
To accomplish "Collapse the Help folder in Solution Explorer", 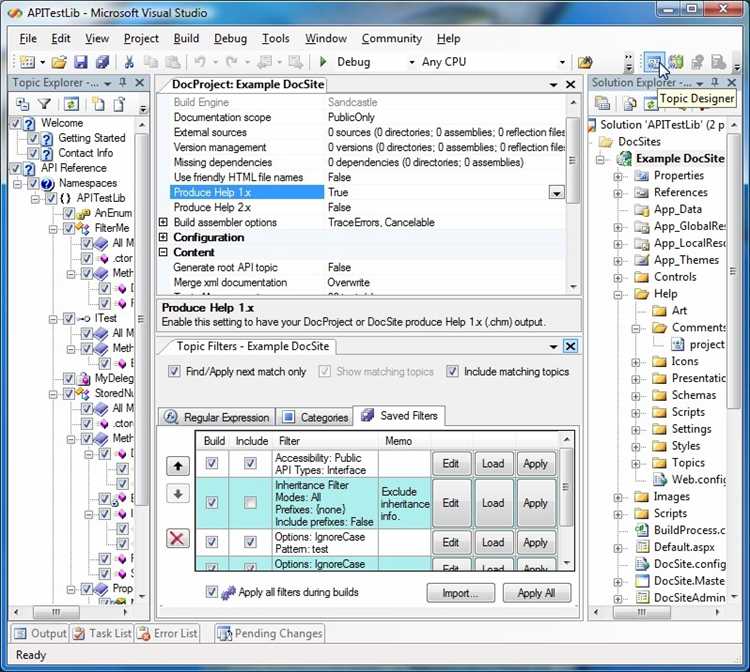I will point(618,295).
